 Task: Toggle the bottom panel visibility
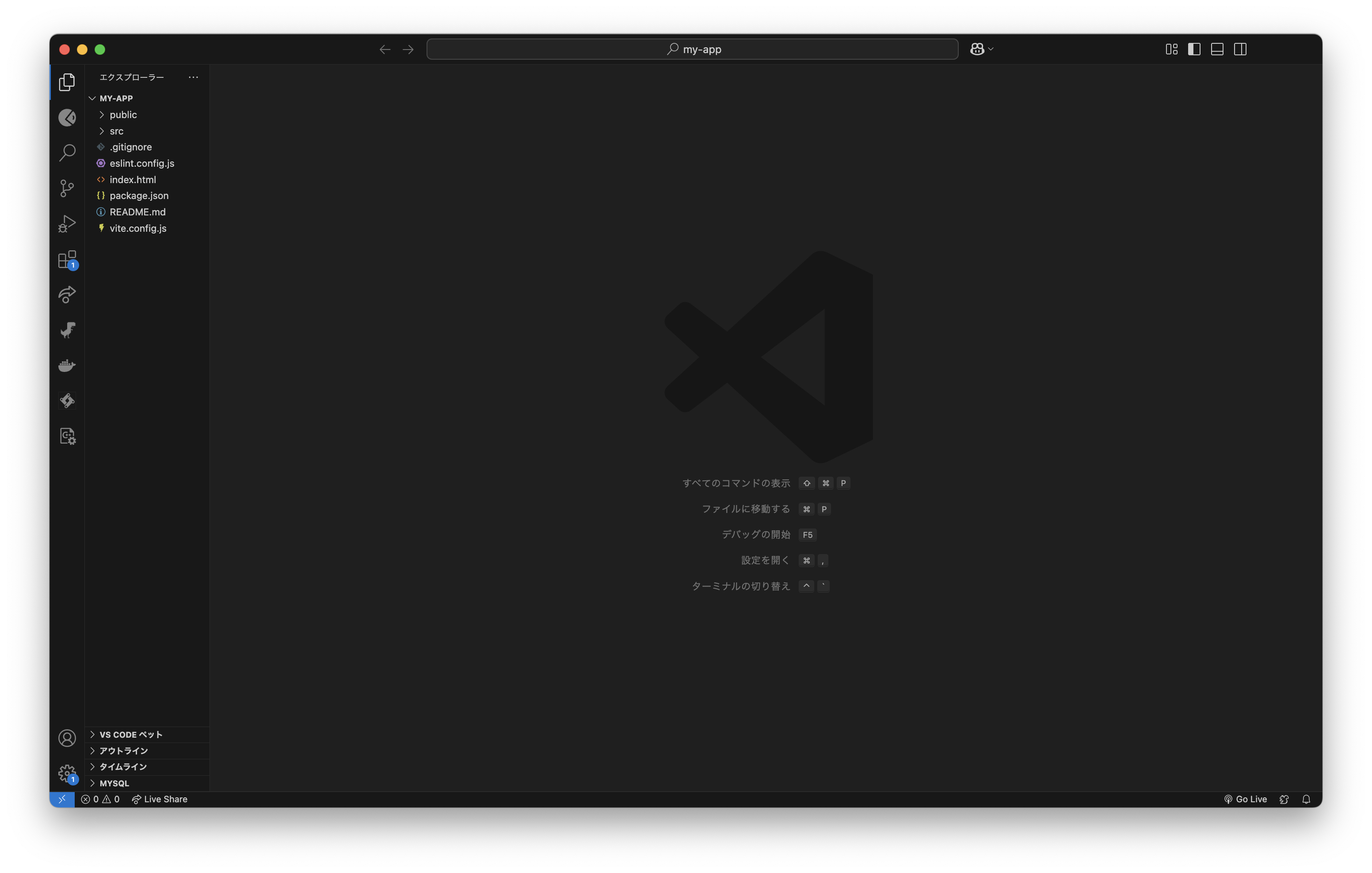click(x=1217, y=49)
